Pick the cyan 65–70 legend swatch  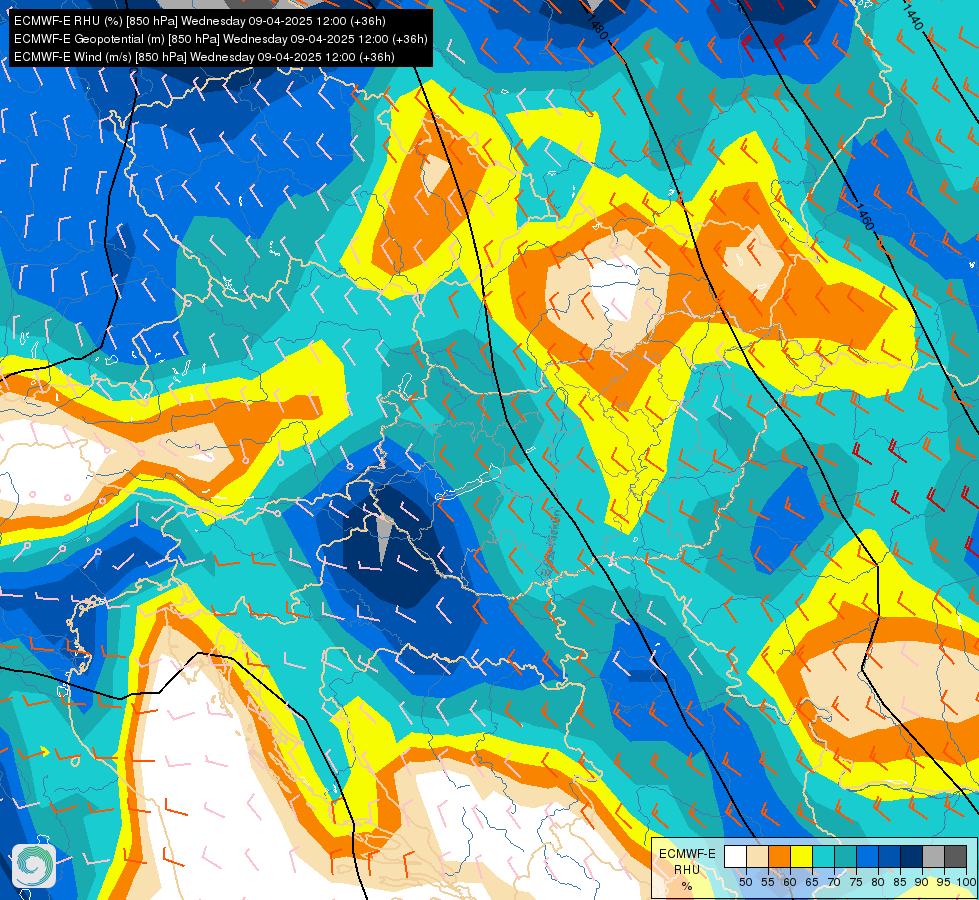[x=824, y=856]
